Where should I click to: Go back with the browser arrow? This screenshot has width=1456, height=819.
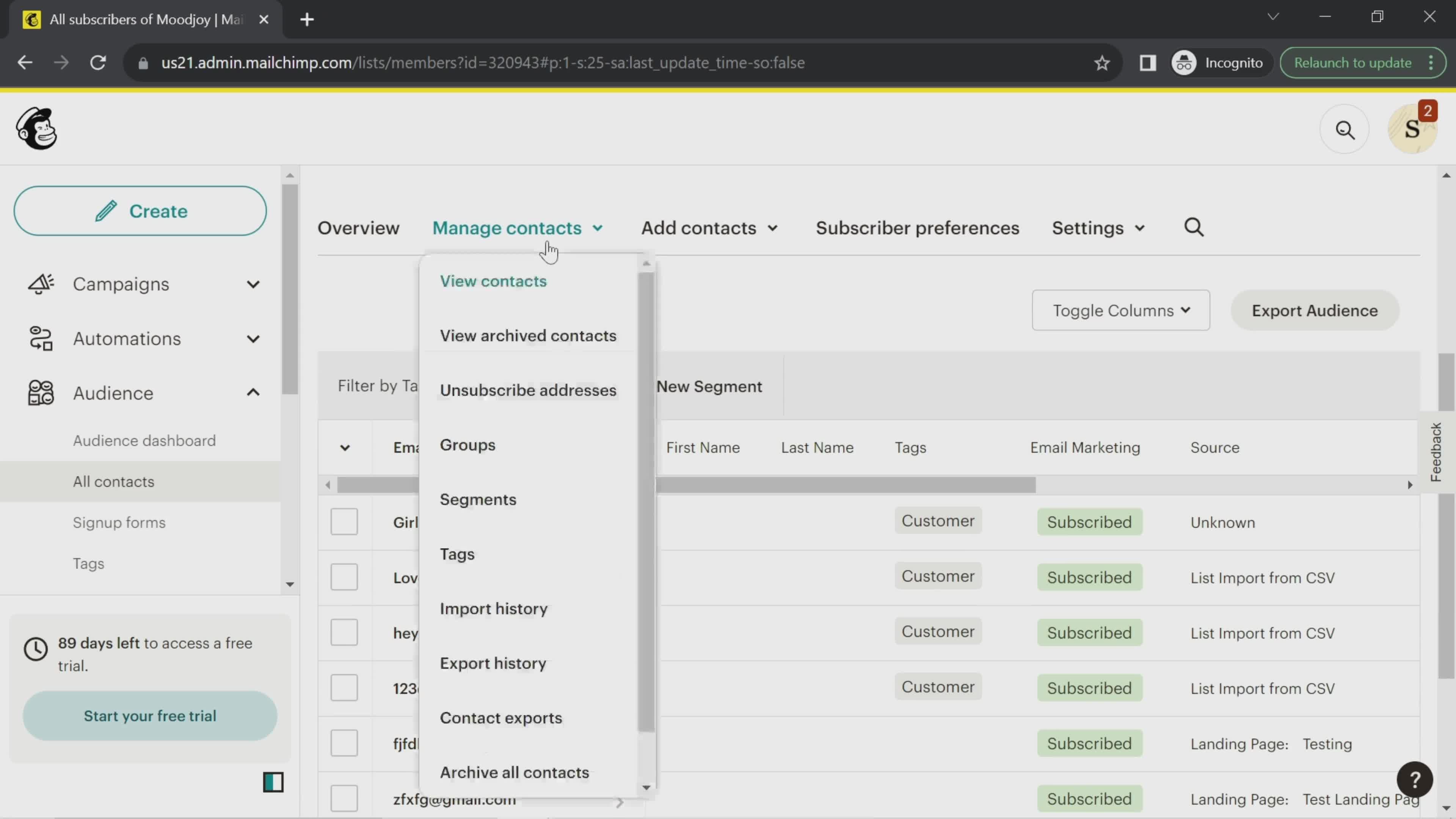(x=25, y=63)
